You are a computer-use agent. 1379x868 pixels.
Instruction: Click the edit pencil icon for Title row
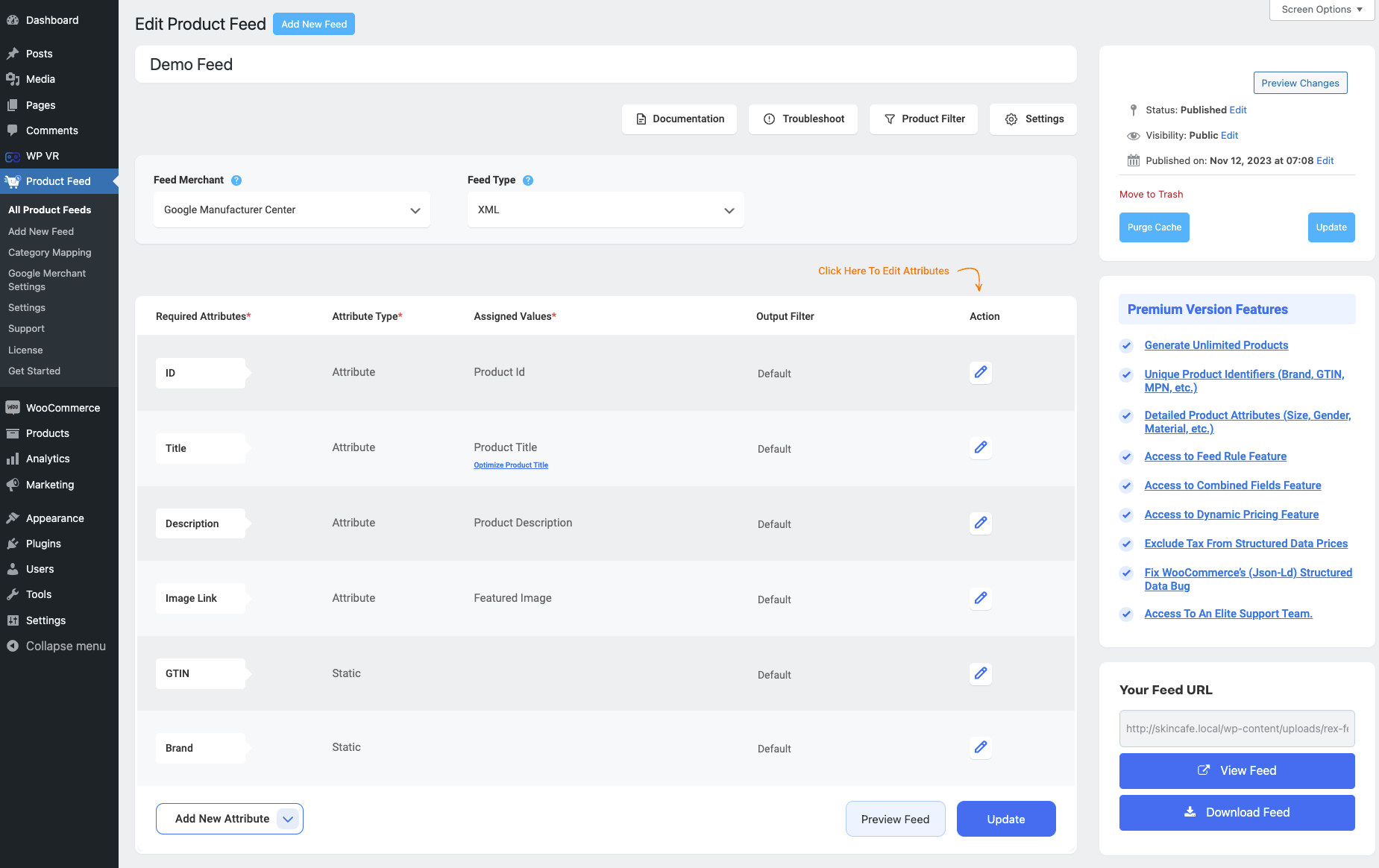click(x=981, y=447)
